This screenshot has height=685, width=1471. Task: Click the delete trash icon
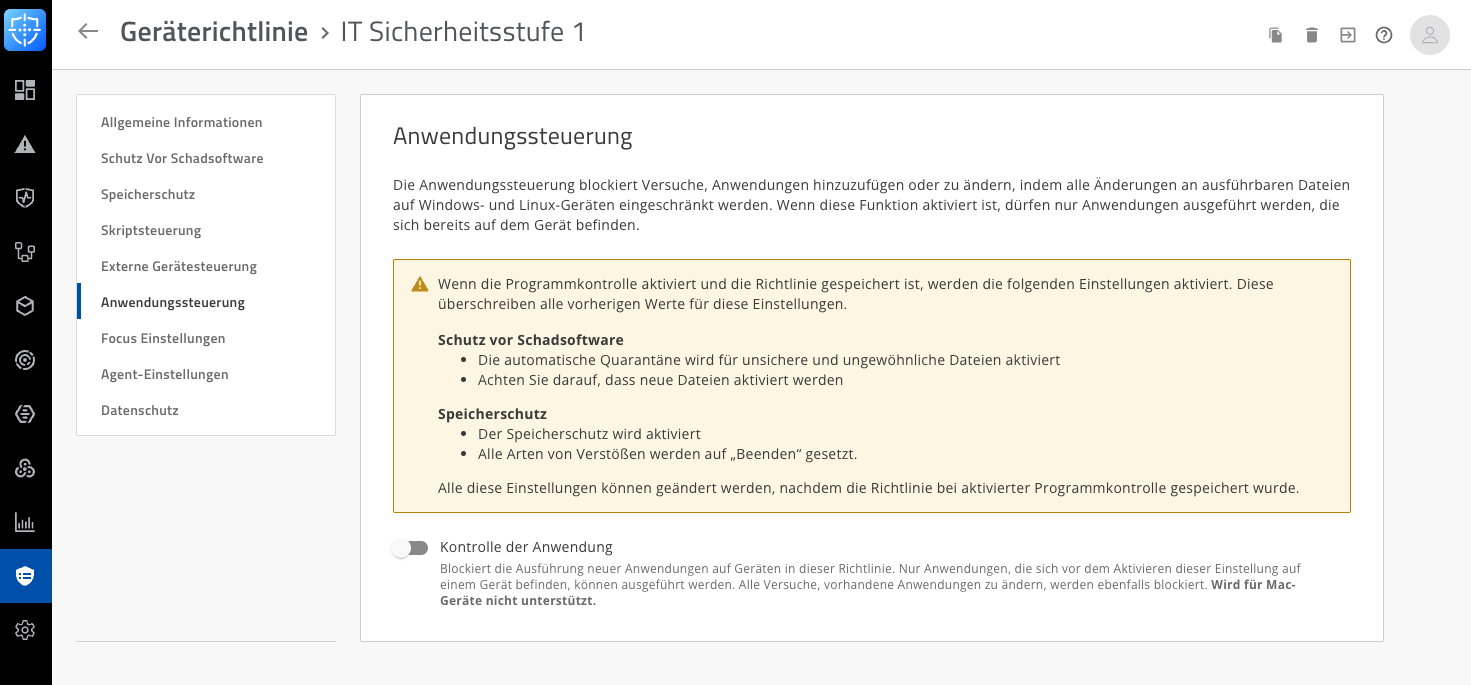pos(1312,35)
